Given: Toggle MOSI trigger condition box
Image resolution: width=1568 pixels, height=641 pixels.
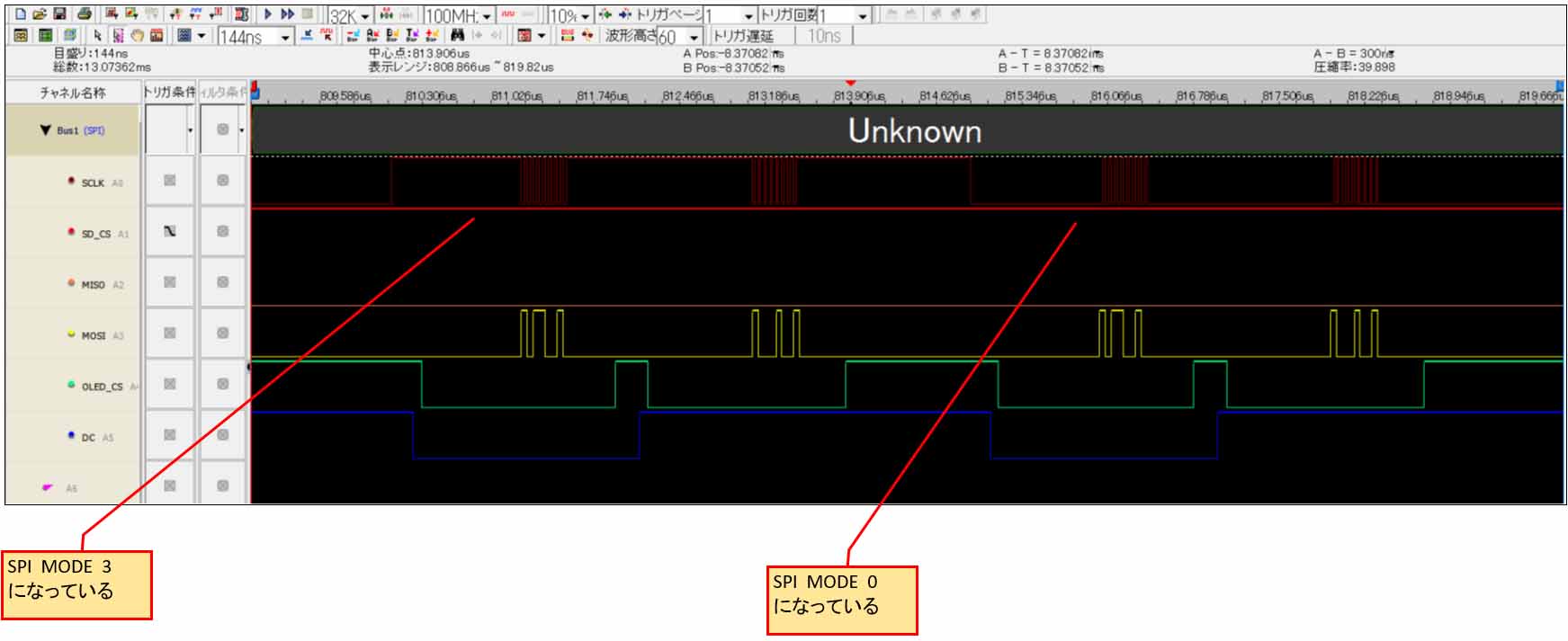Looking at the screenshot, I should click(x=169, y=334).
